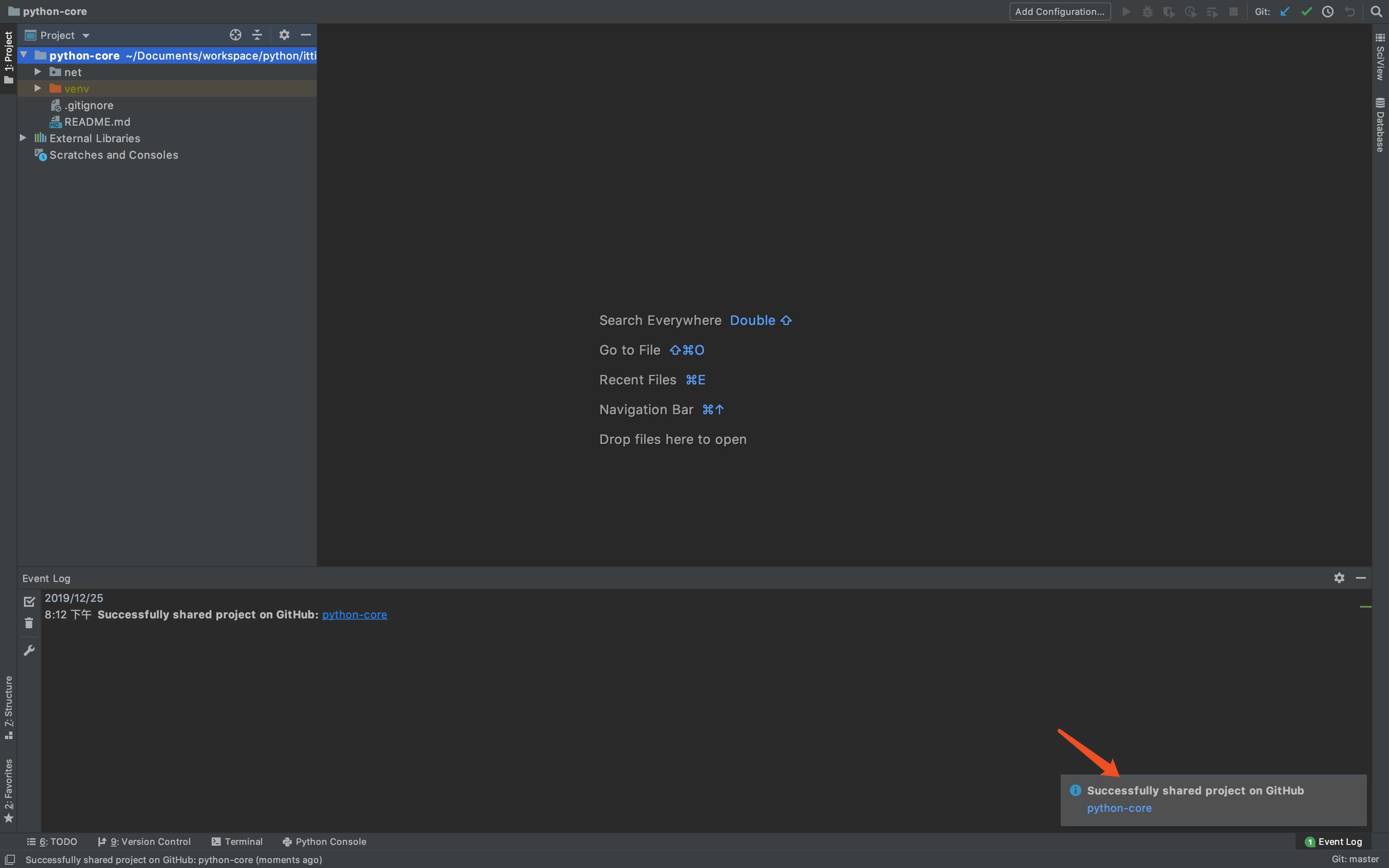Expand External Libraries node

click(23, 138)
